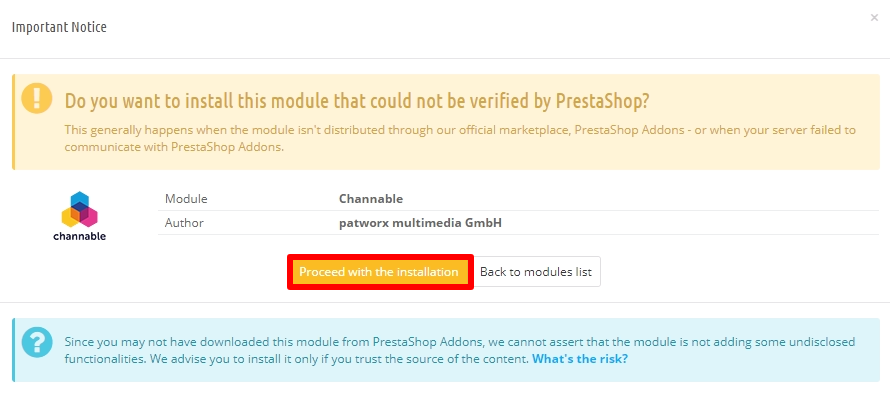Click the unverified module warning heading
The height and width of the screenshot is (406, 890).
[357, 101]
